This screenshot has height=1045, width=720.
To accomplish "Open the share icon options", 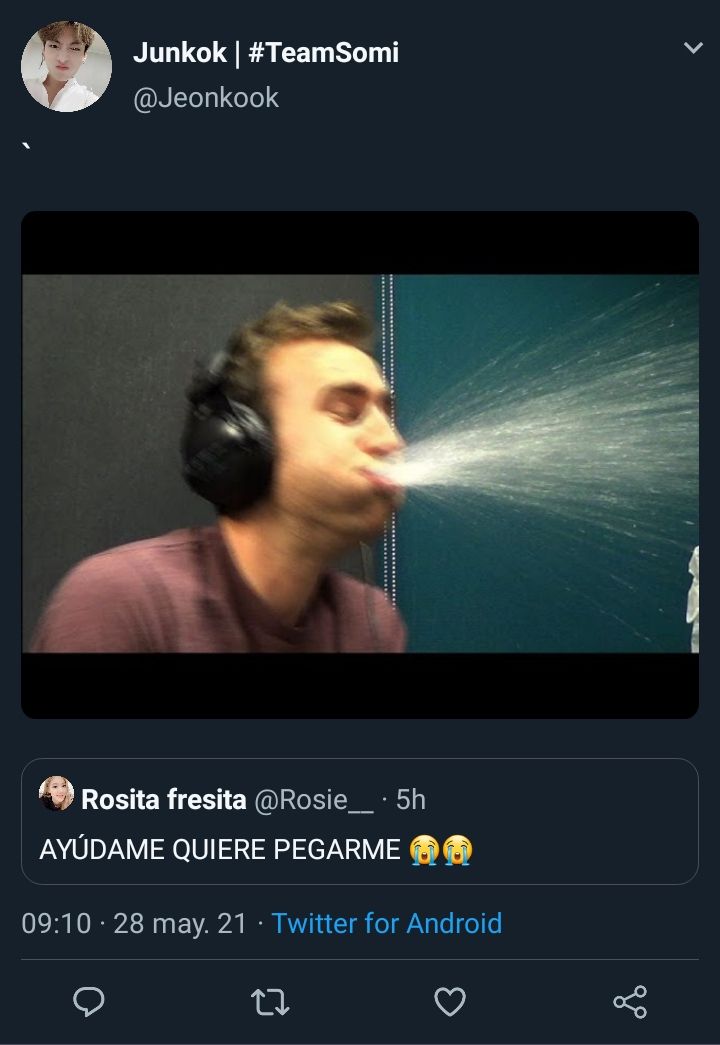I will pos(630,1002).
